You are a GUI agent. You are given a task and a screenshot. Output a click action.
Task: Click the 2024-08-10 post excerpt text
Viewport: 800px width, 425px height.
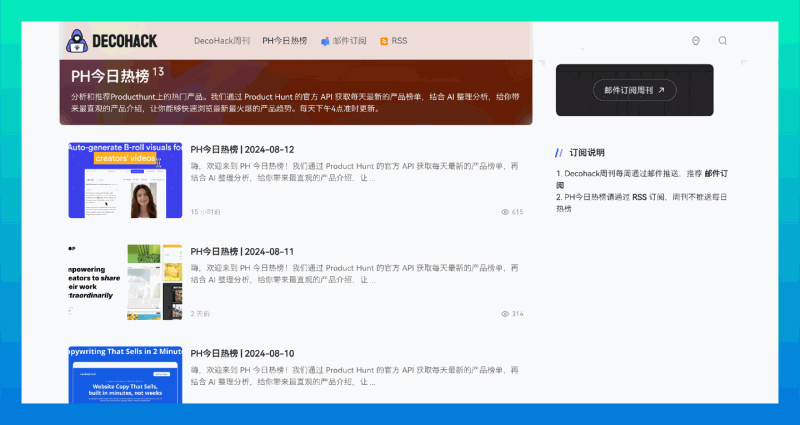tap(355, 376)
